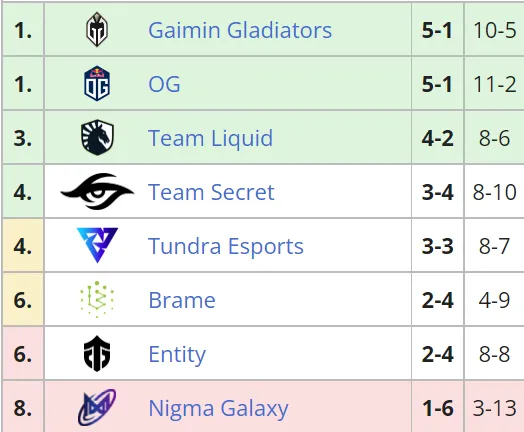Click the green Brame logo
The width and height of the screenshot is (524, 432).
[x=97, y=299]
